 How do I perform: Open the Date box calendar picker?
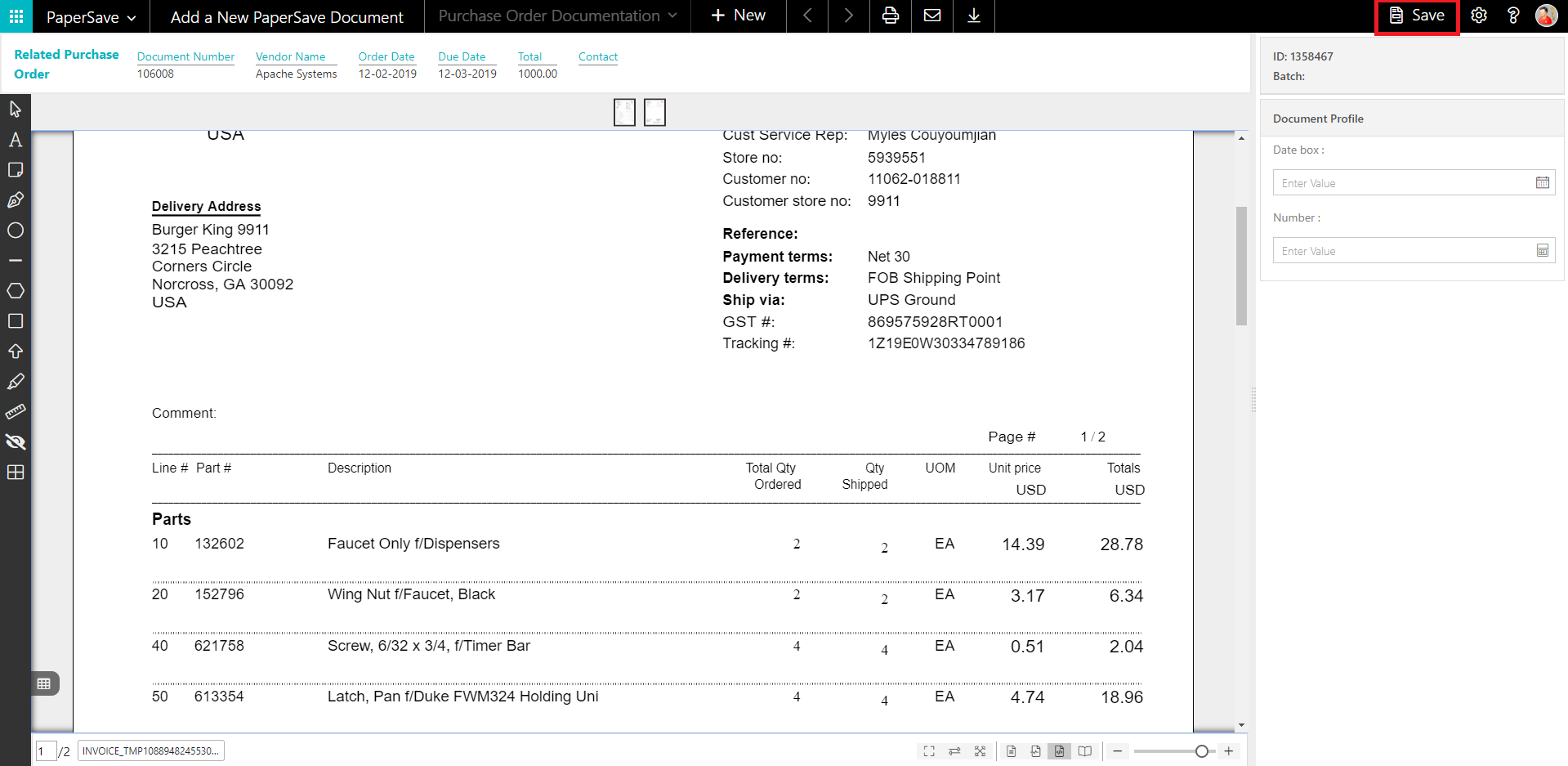click(1542, 182)
